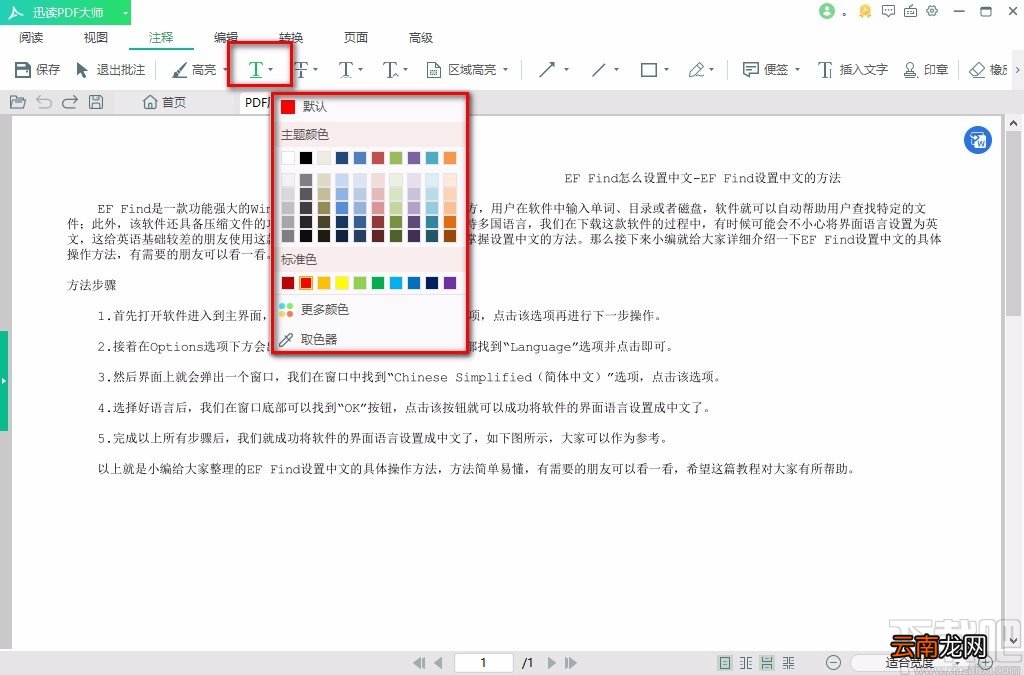This screenshot has width=1024, height=675.
Task: Select the underline text T tool
Action: pyautogui.click(x=255, y=69)
